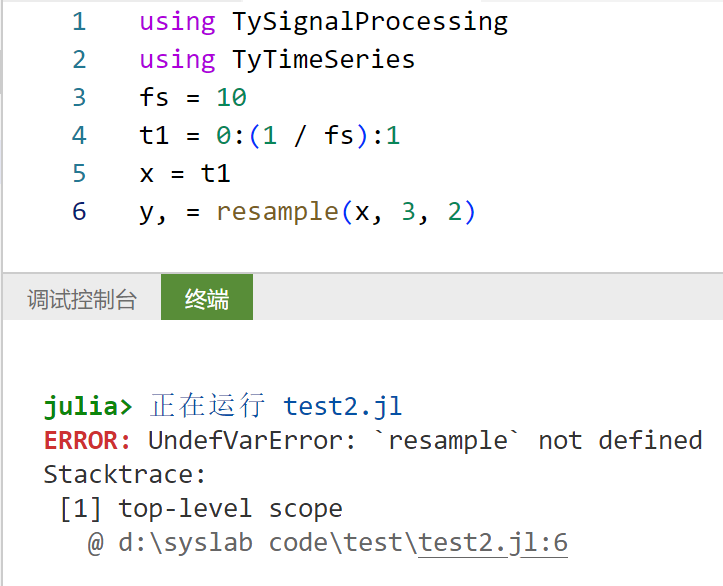Click line number 2 in the gutter

pos(79,59)
